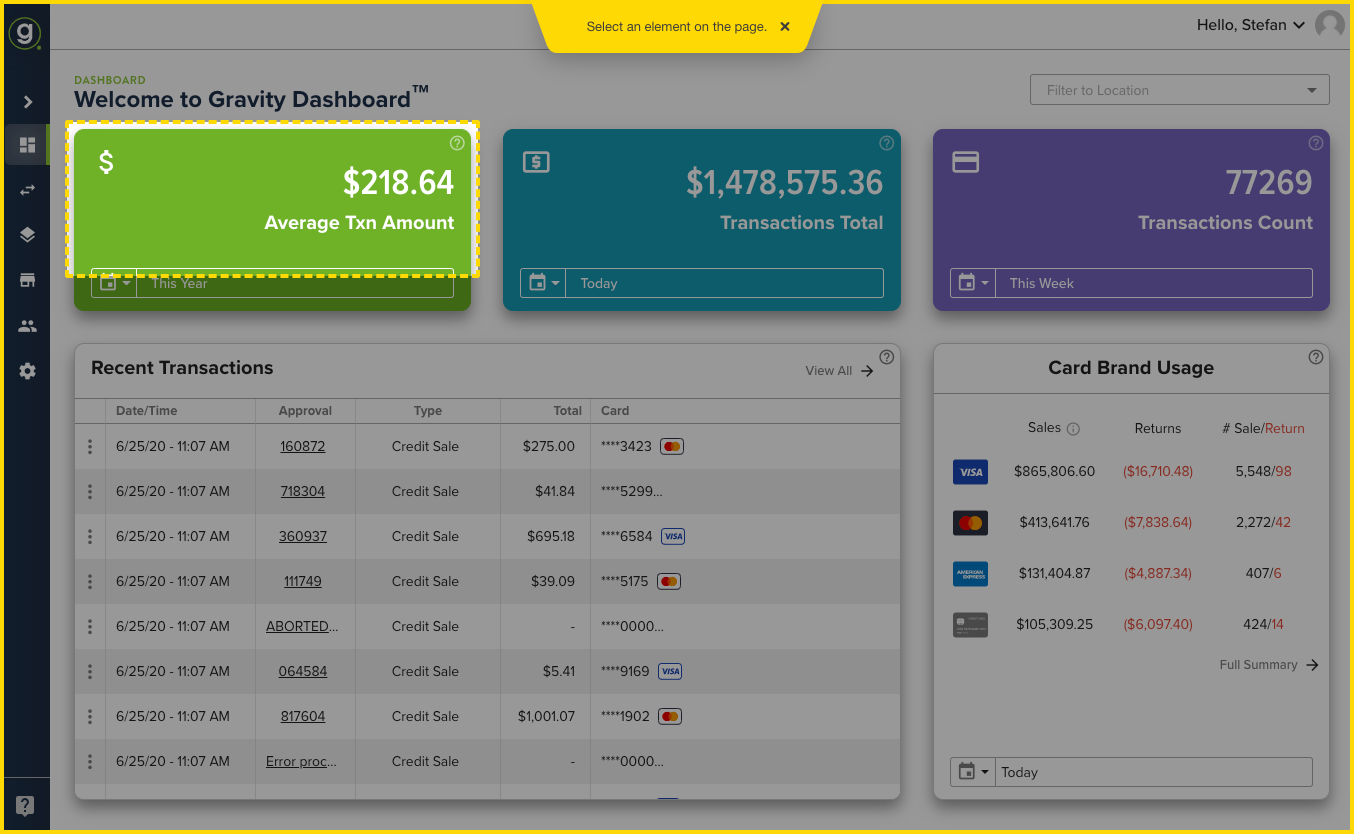Follow the View All transactions link
This screenshot has height=834, width=1354.
[x=840, y=371]
